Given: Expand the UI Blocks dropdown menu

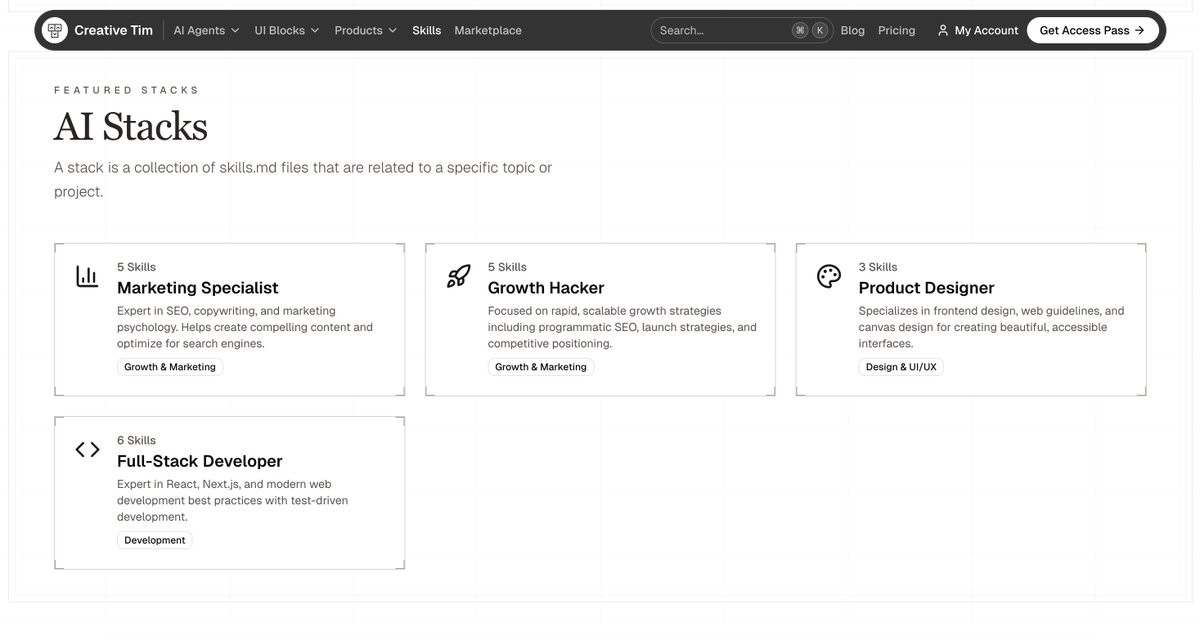Looking at the screenshot, I should [x=287, y=30].
